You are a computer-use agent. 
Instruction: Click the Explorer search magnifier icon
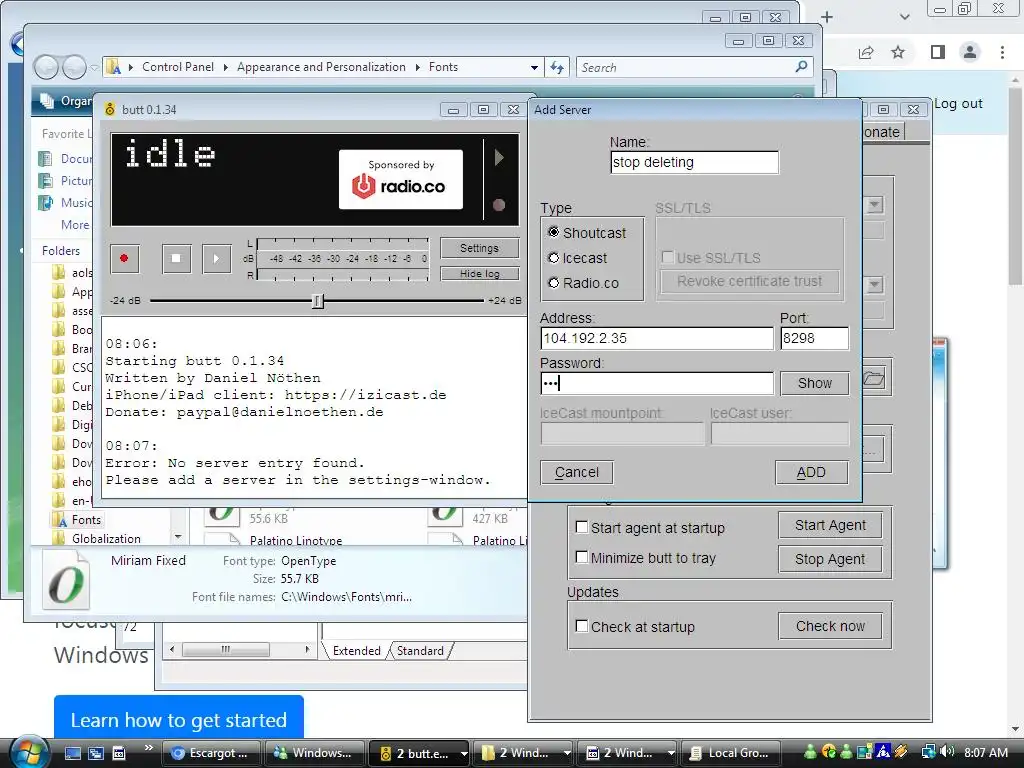801,66
